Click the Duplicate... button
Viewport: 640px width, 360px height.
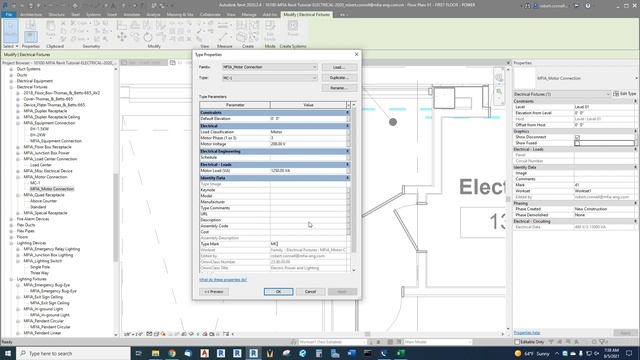pyautogui.click(x=339, y=78)
